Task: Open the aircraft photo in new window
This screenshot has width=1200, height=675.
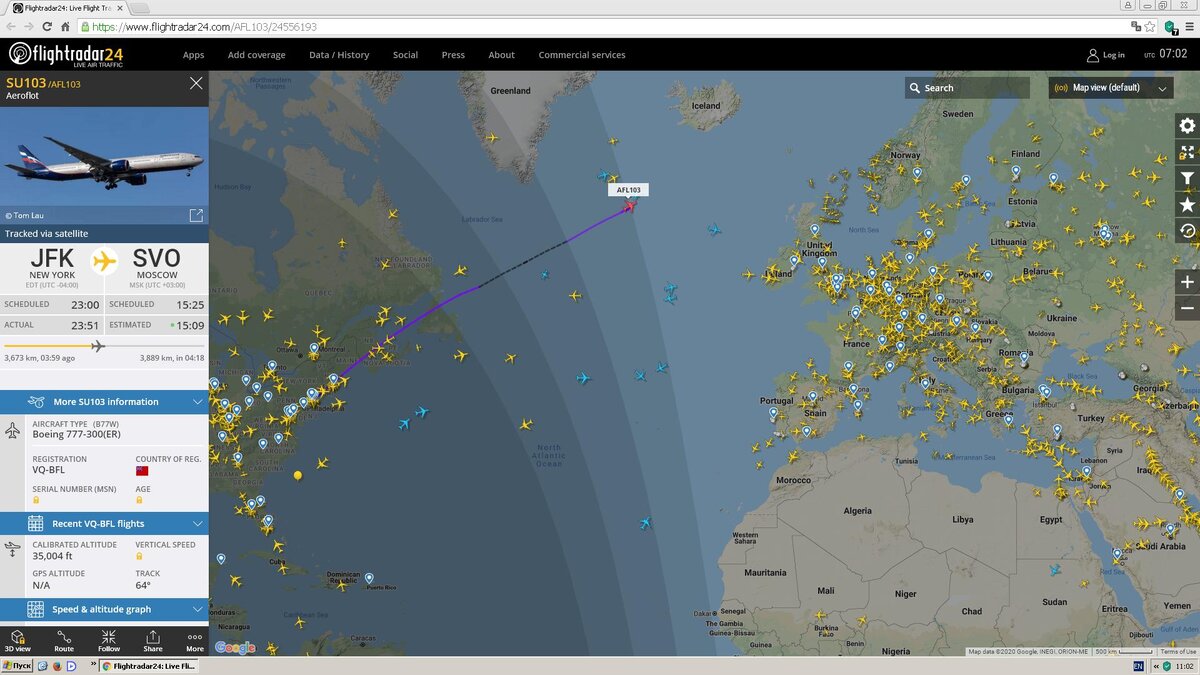Action: pyautogui.click(x=196, y=215)
